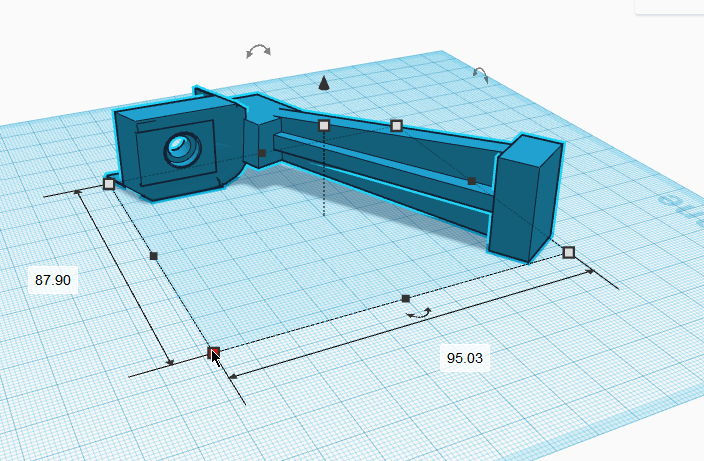Screen dimensions: 704x461
Task: Click the curved rotation arrow below the front edge
Action: [419, 313]
